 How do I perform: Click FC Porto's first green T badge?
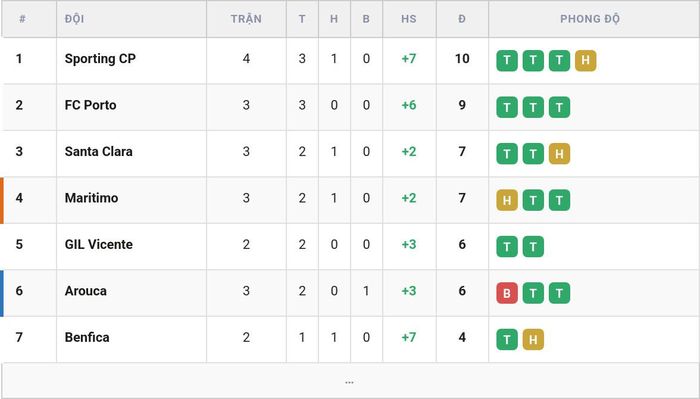click(507, 107)
